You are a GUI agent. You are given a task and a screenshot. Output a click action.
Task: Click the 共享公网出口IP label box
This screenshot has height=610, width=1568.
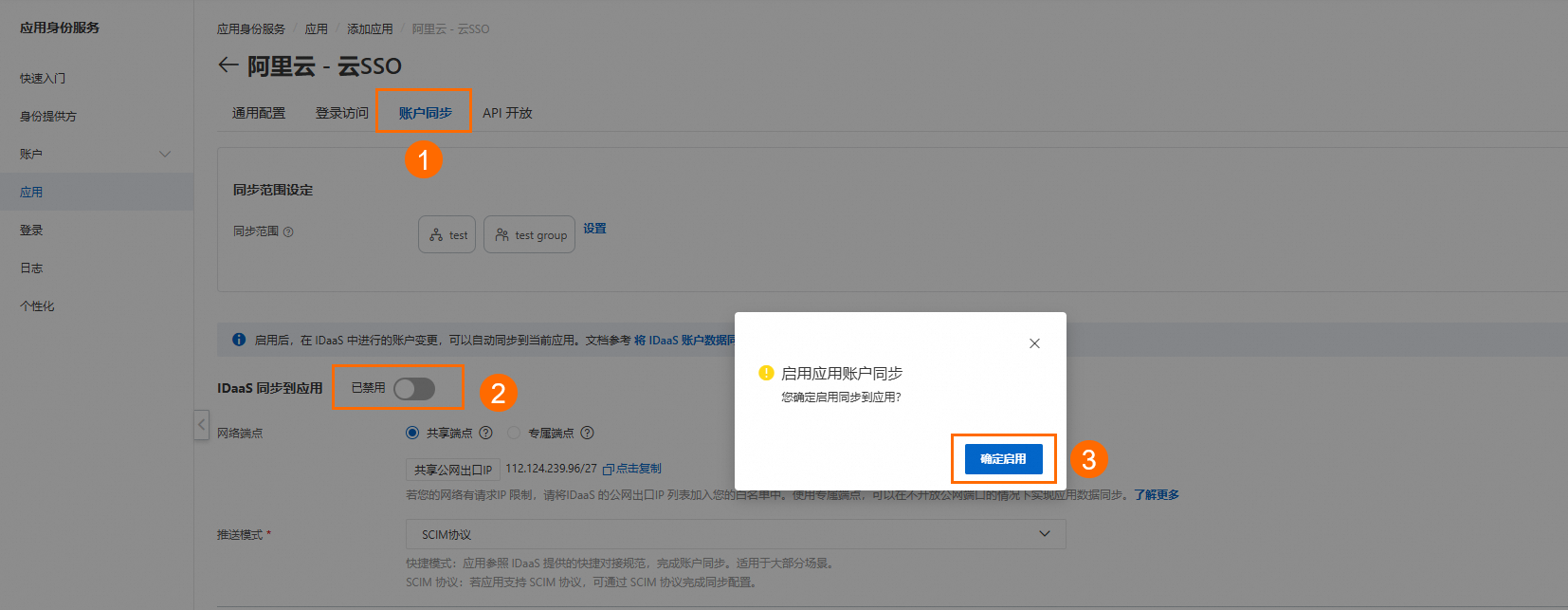click(x=453, y=470)
